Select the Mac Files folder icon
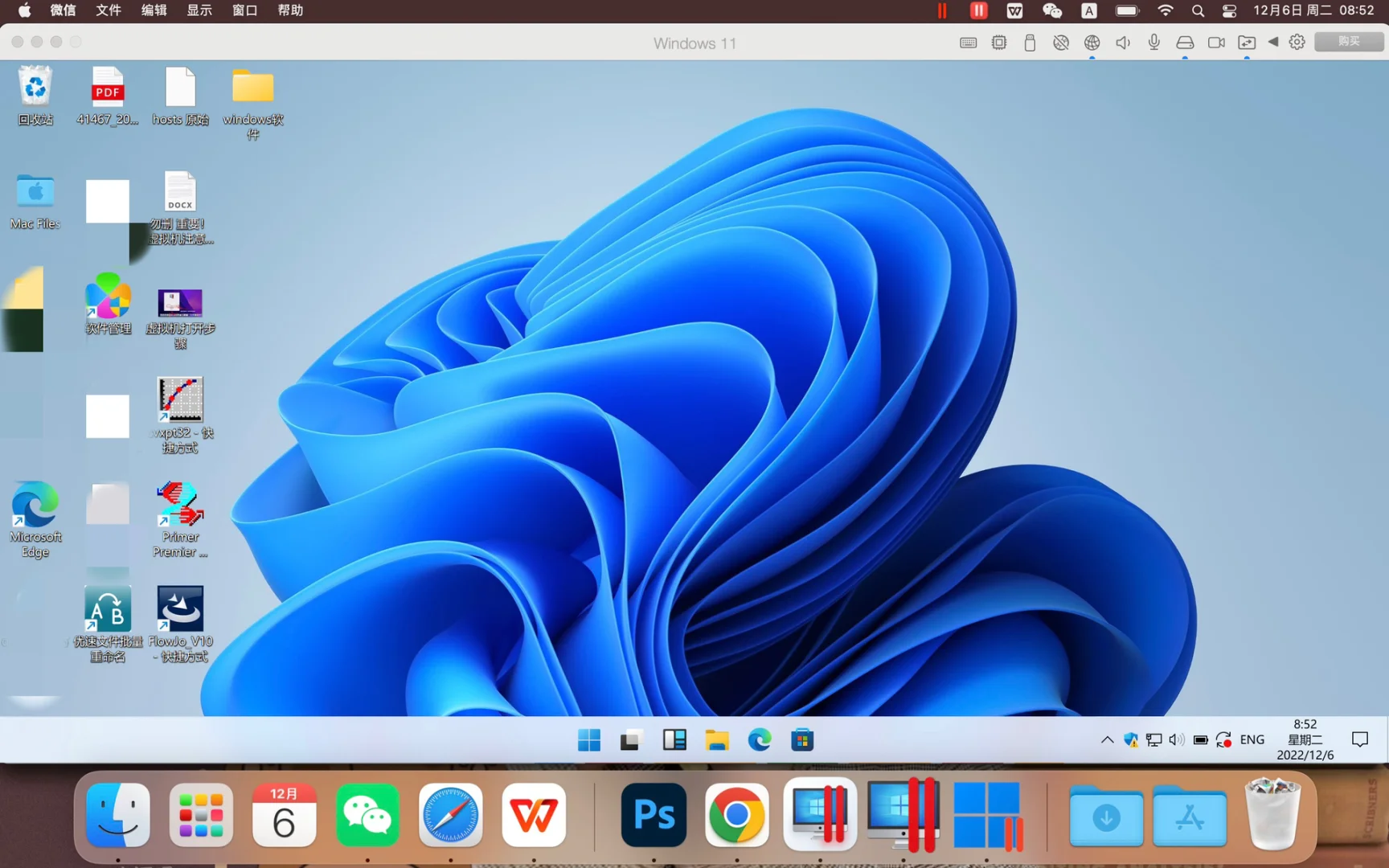This screenshot has width=1389, height=868. [x=35, y=201]
